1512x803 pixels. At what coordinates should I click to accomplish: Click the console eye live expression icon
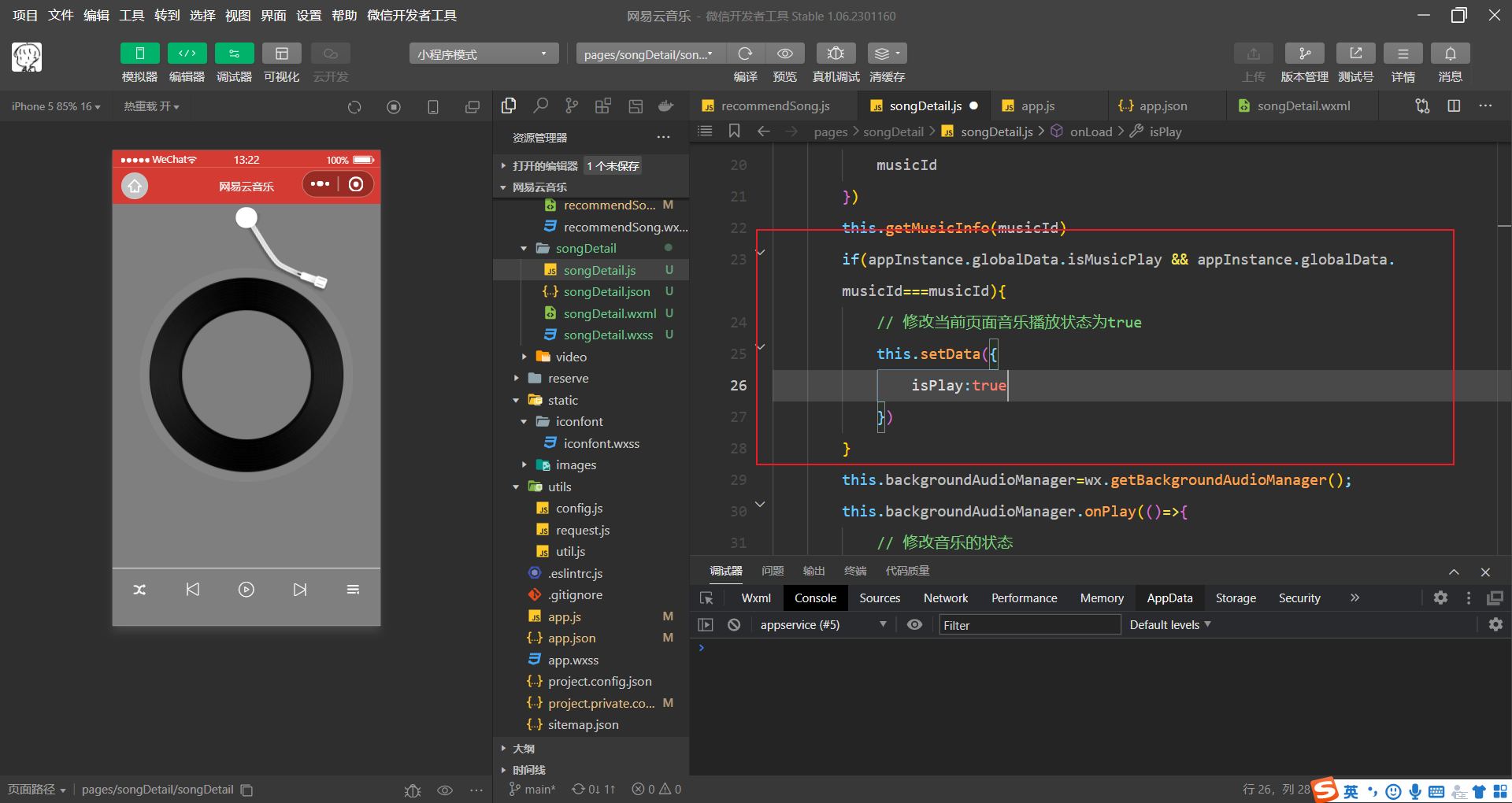[914, 625]
